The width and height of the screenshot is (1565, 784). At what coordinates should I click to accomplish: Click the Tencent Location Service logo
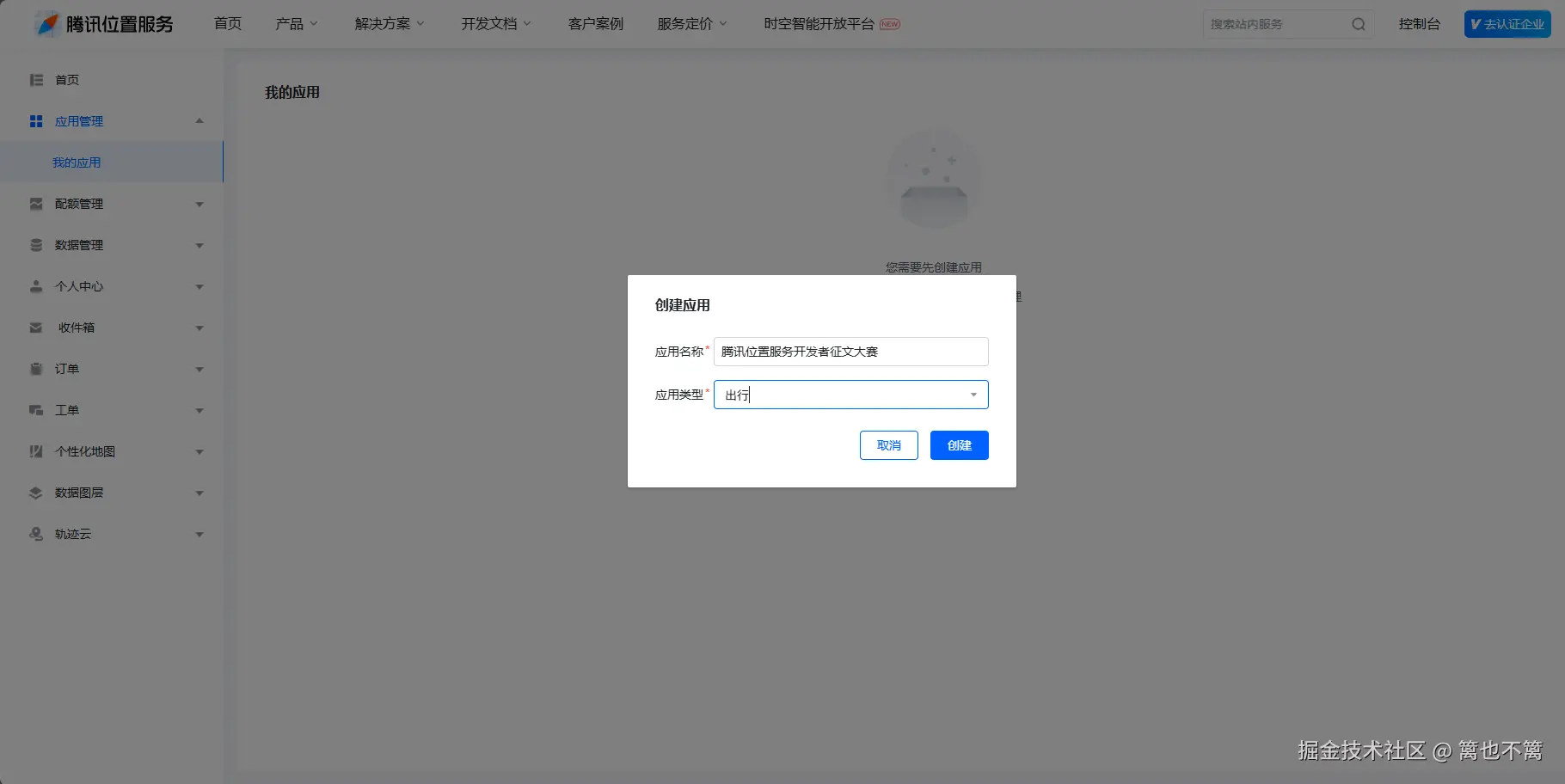tap(104, 24)
